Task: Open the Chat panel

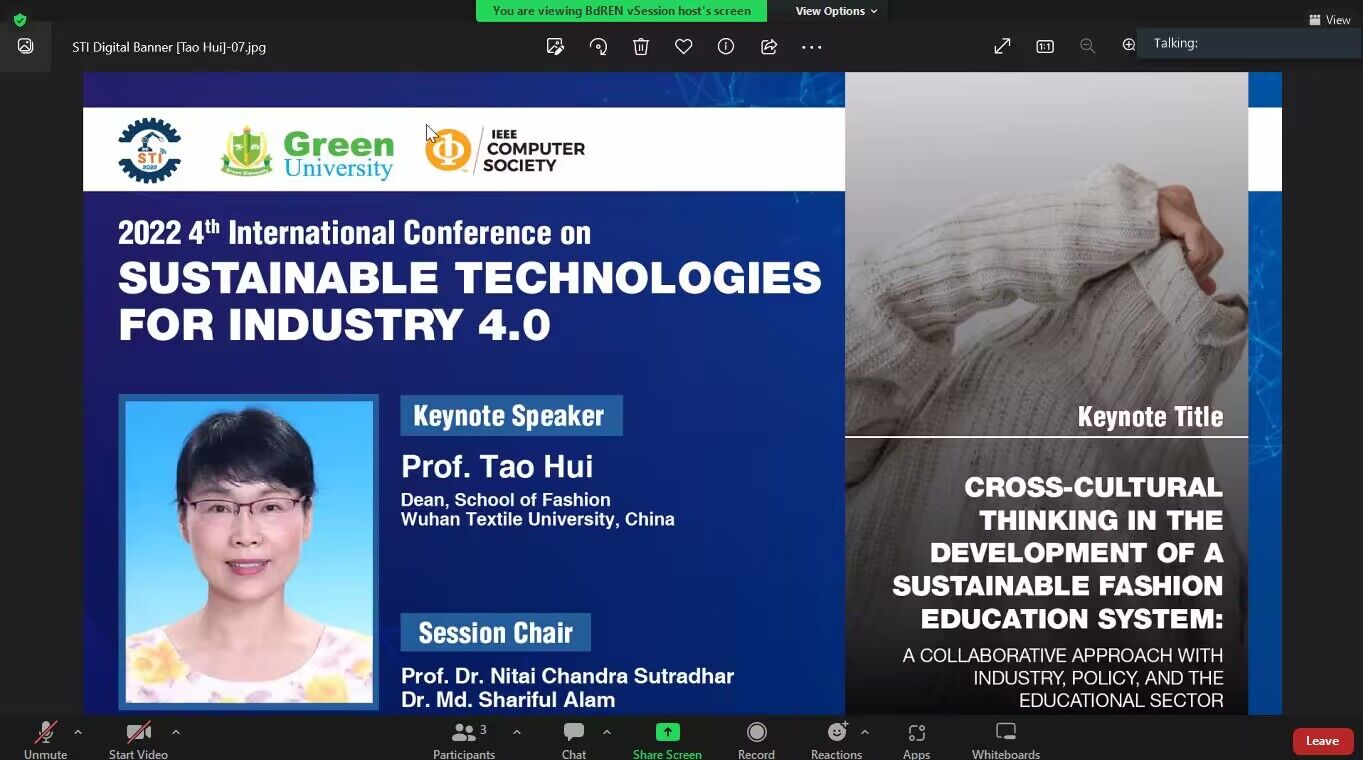Action: tap(574, 740)
